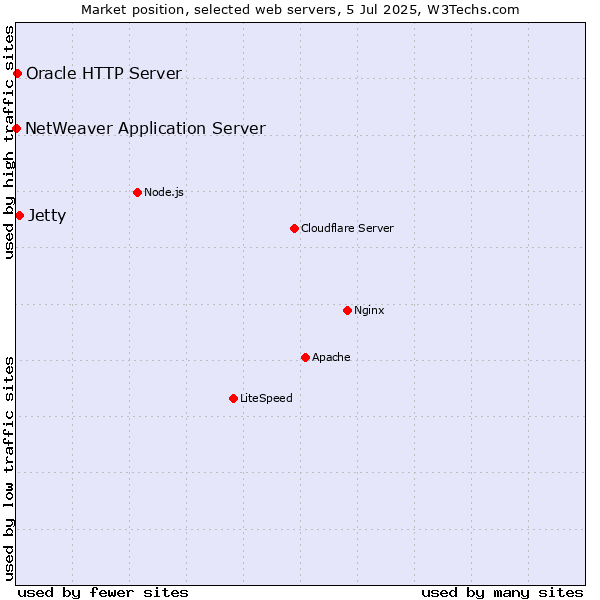Click the Apache red data point
Viewport: 600px width, 600px height.
point(305,357)
